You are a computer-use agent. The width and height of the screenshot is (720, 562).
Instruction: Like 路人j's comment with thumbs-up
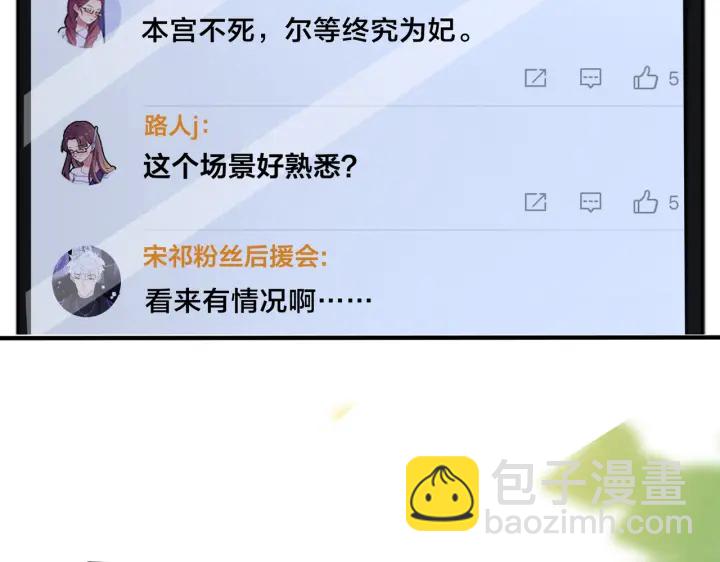[x=646, y=202]
